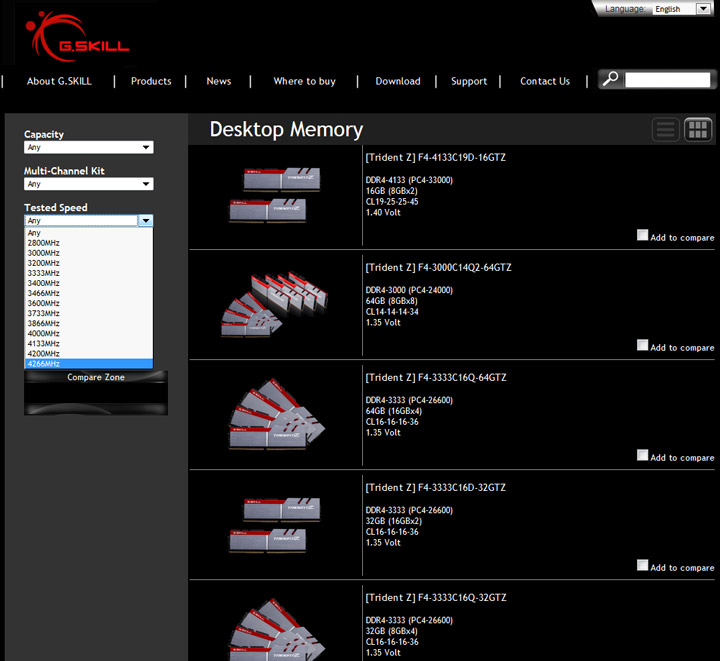Click the 1.40 Volt text
Screen dimensions: 720x661
[383, 213]
